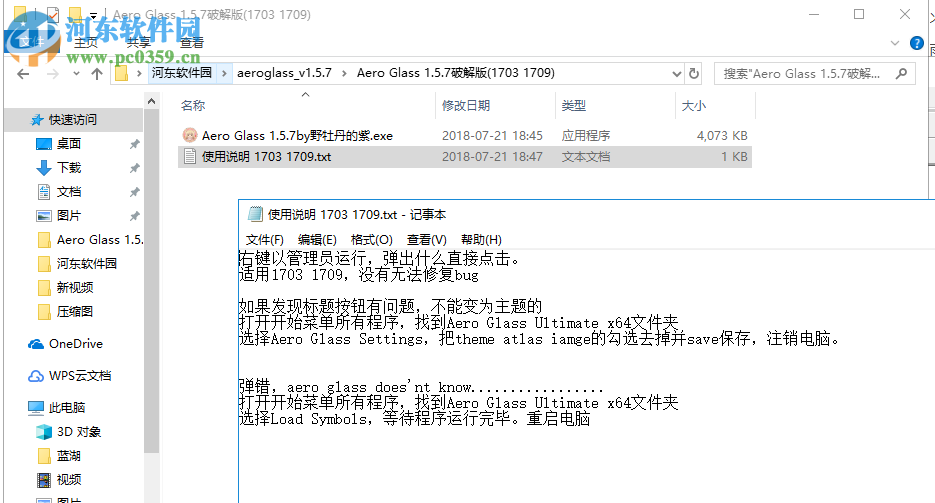Open Explorer help question mark icon
The height and width of the screenshot is (503, 935).
917,43
